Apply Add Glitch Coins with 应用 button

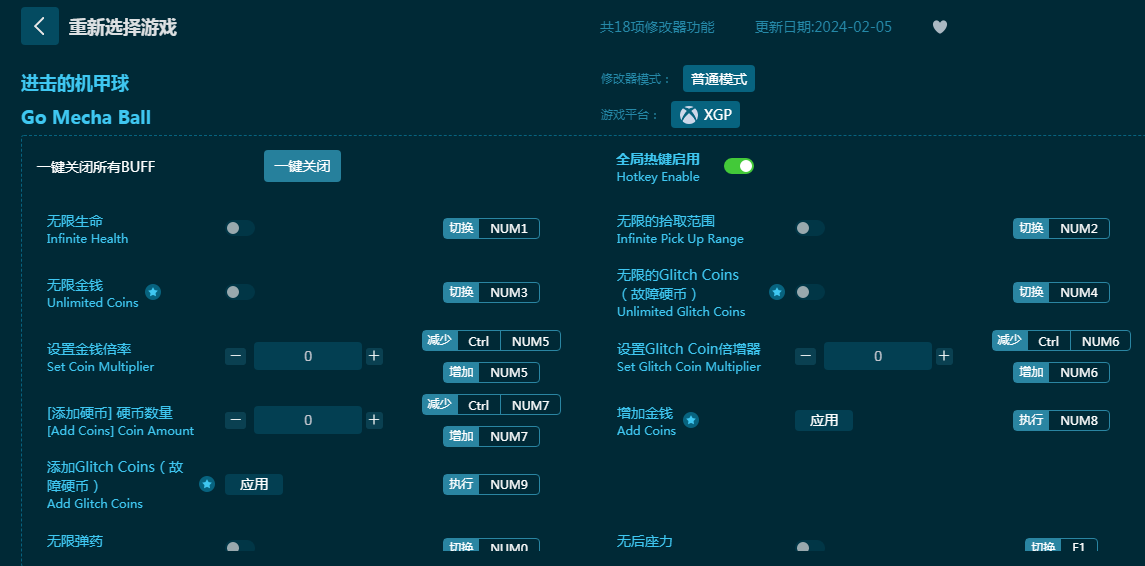(254, 484)
